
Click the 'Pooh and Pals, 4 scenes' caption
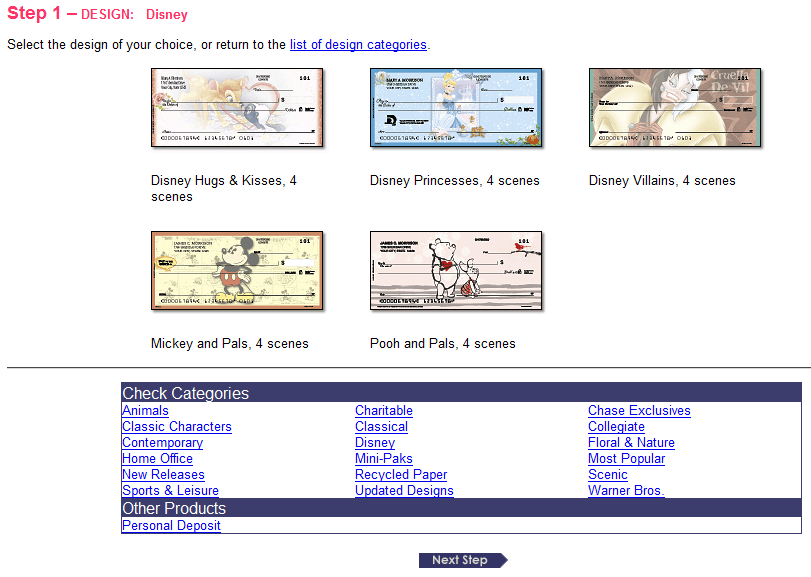(443, 343)
